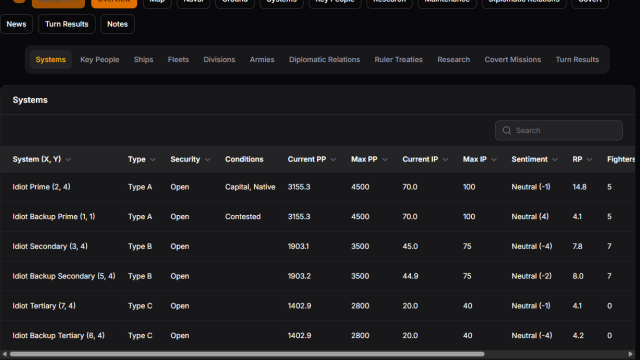Click the horizontal scrollbar's right arrow
640x360 pixels.
point(631,354)
